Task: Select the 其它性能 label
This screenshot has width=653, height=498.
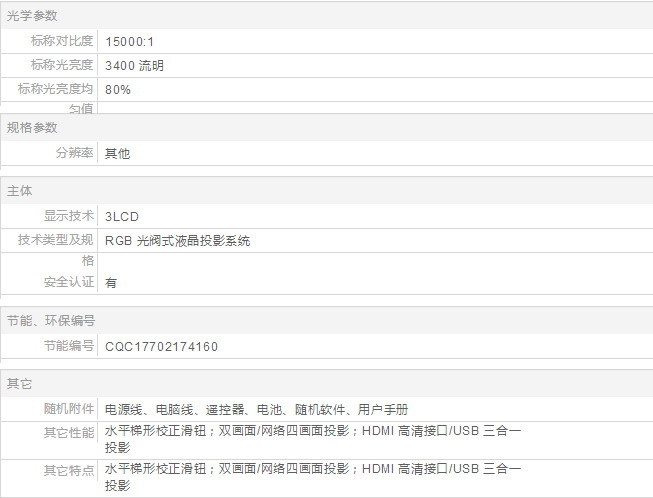Action: tap(69, 433)
